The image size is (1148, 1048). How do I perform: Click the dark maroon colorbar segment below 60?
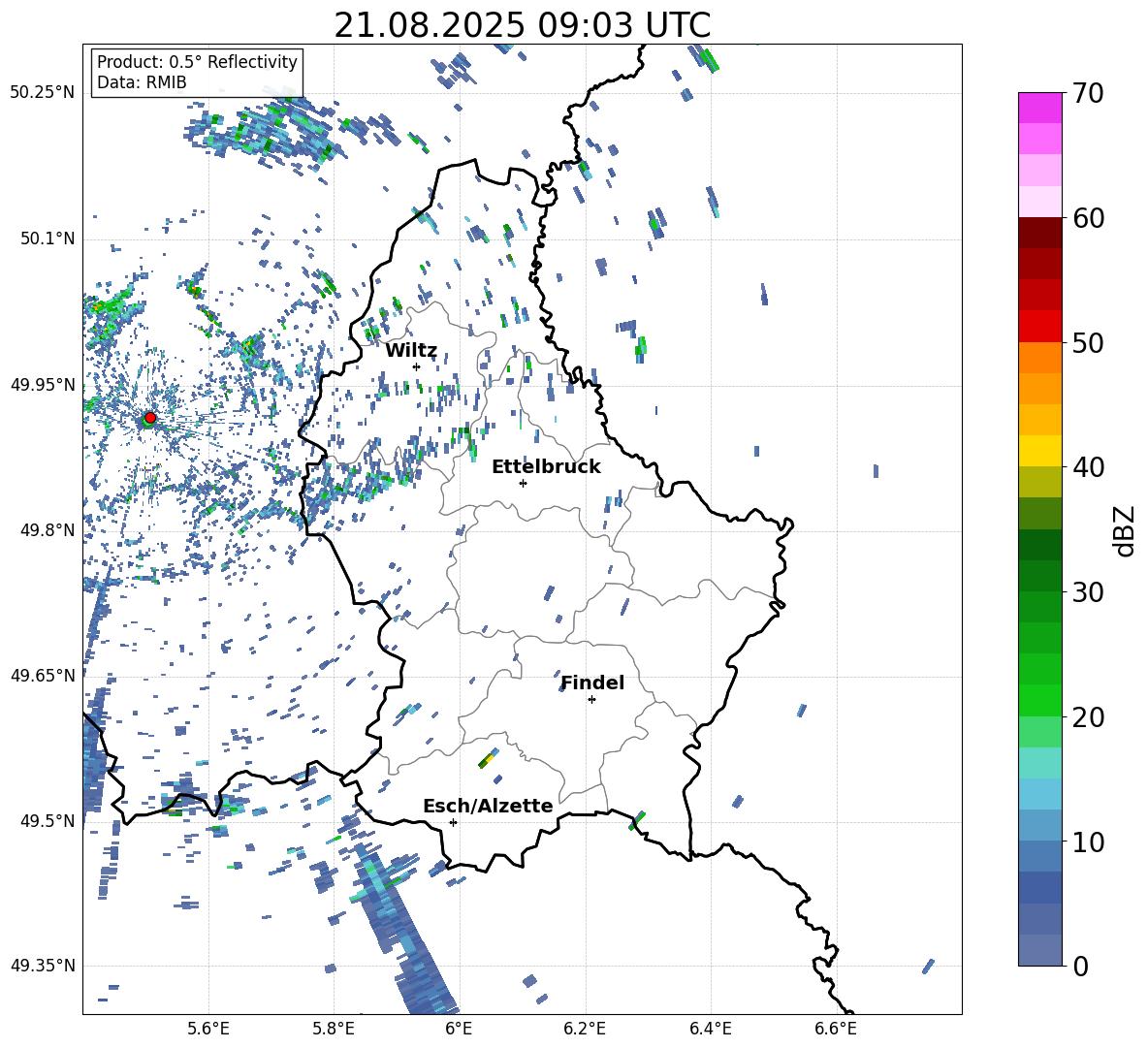[x=1040, y=233]
